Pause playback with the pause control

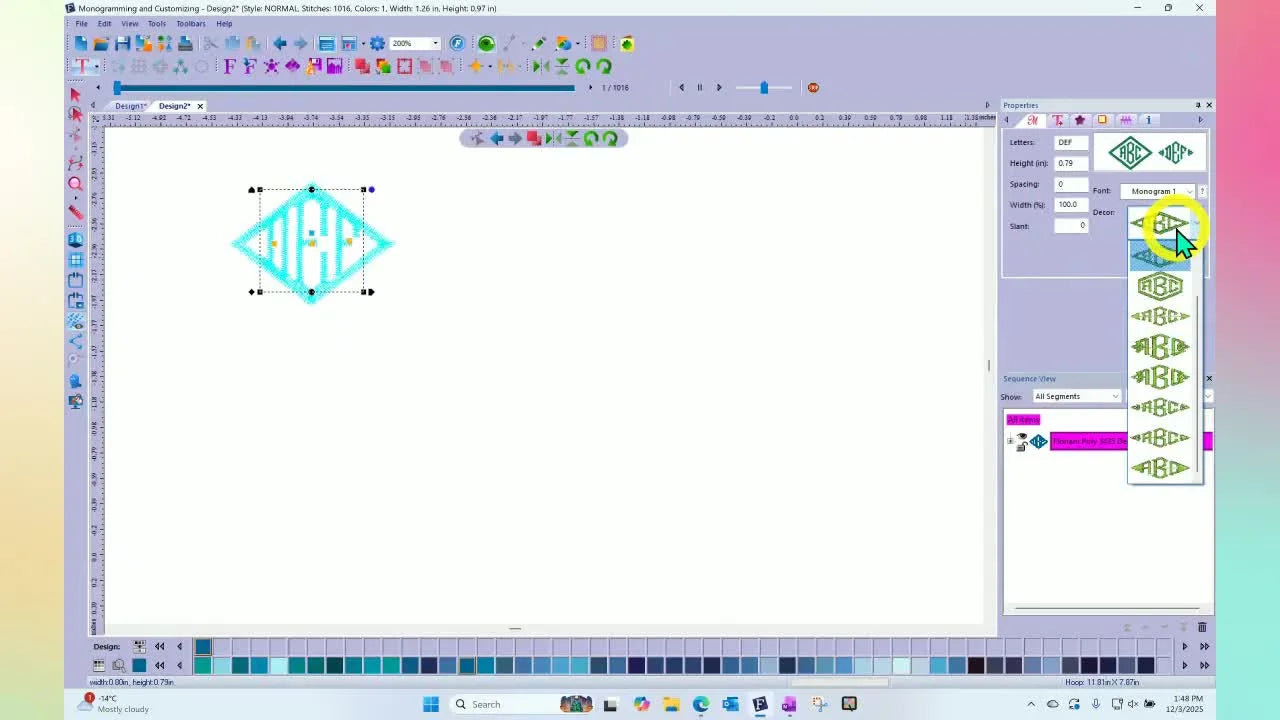(699, 87)
